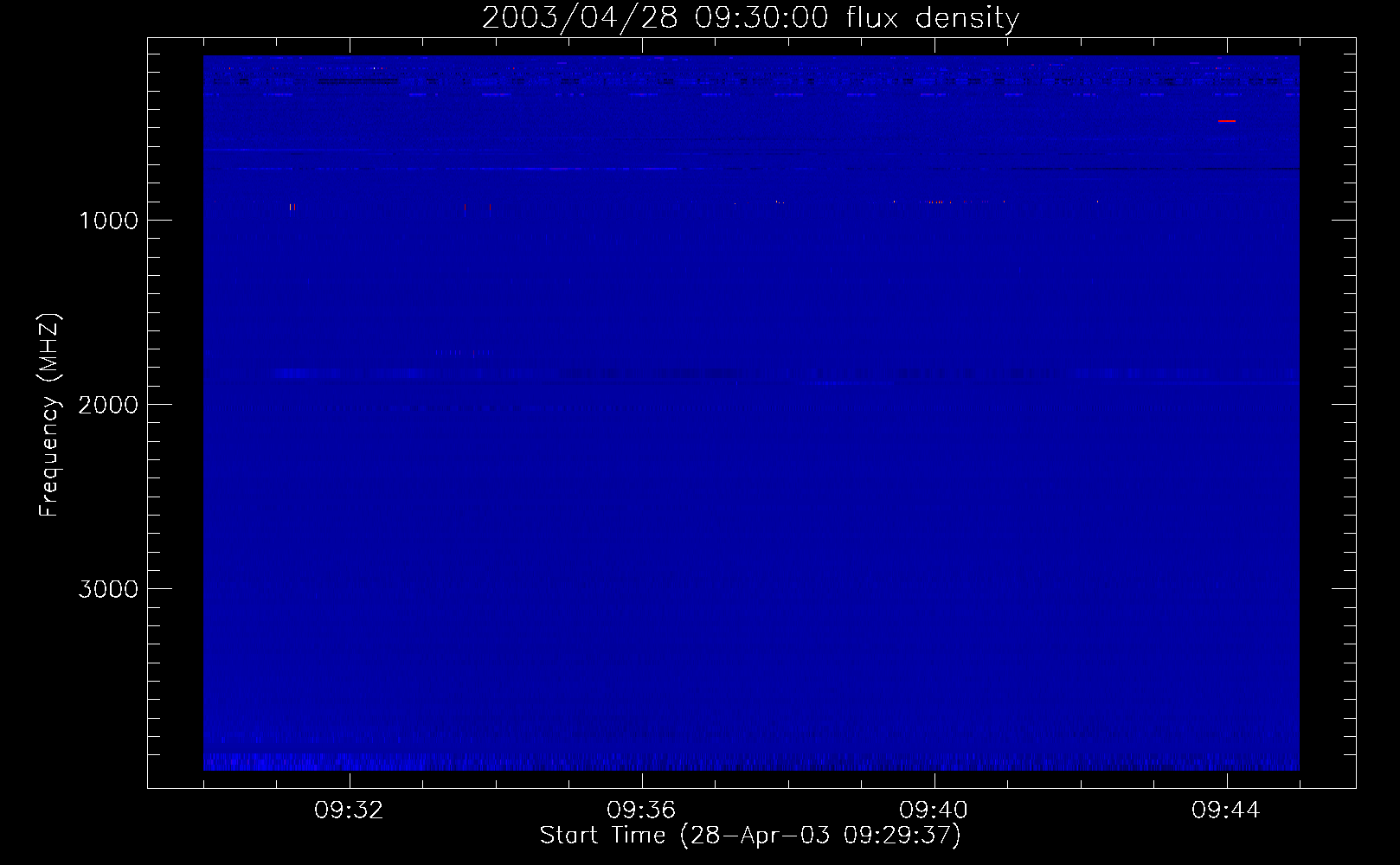Click the plot title '2003/04/28 09:30:00 flux density'

coord(750,18)
